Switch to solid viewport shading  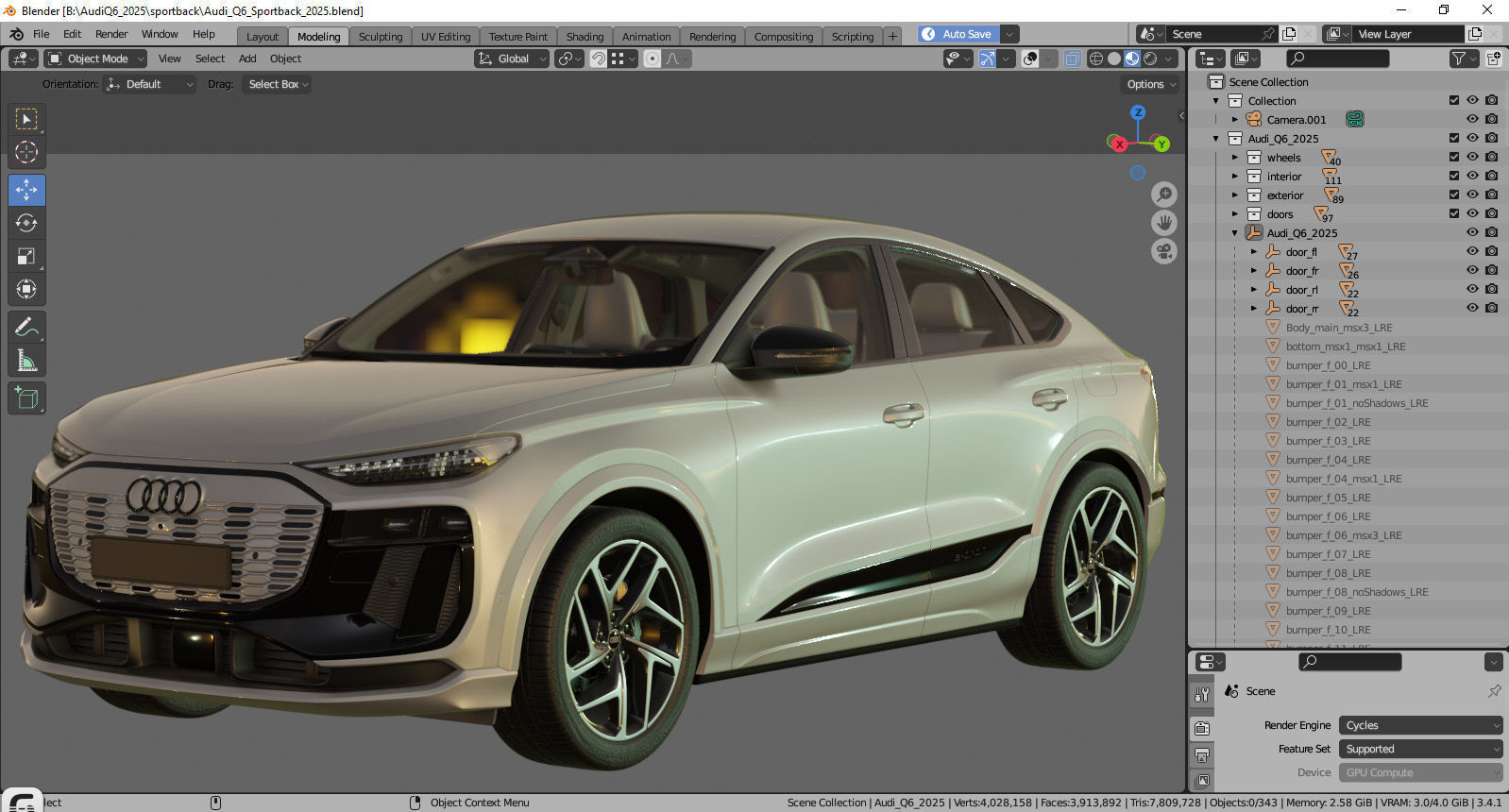tap(1114, 59)
